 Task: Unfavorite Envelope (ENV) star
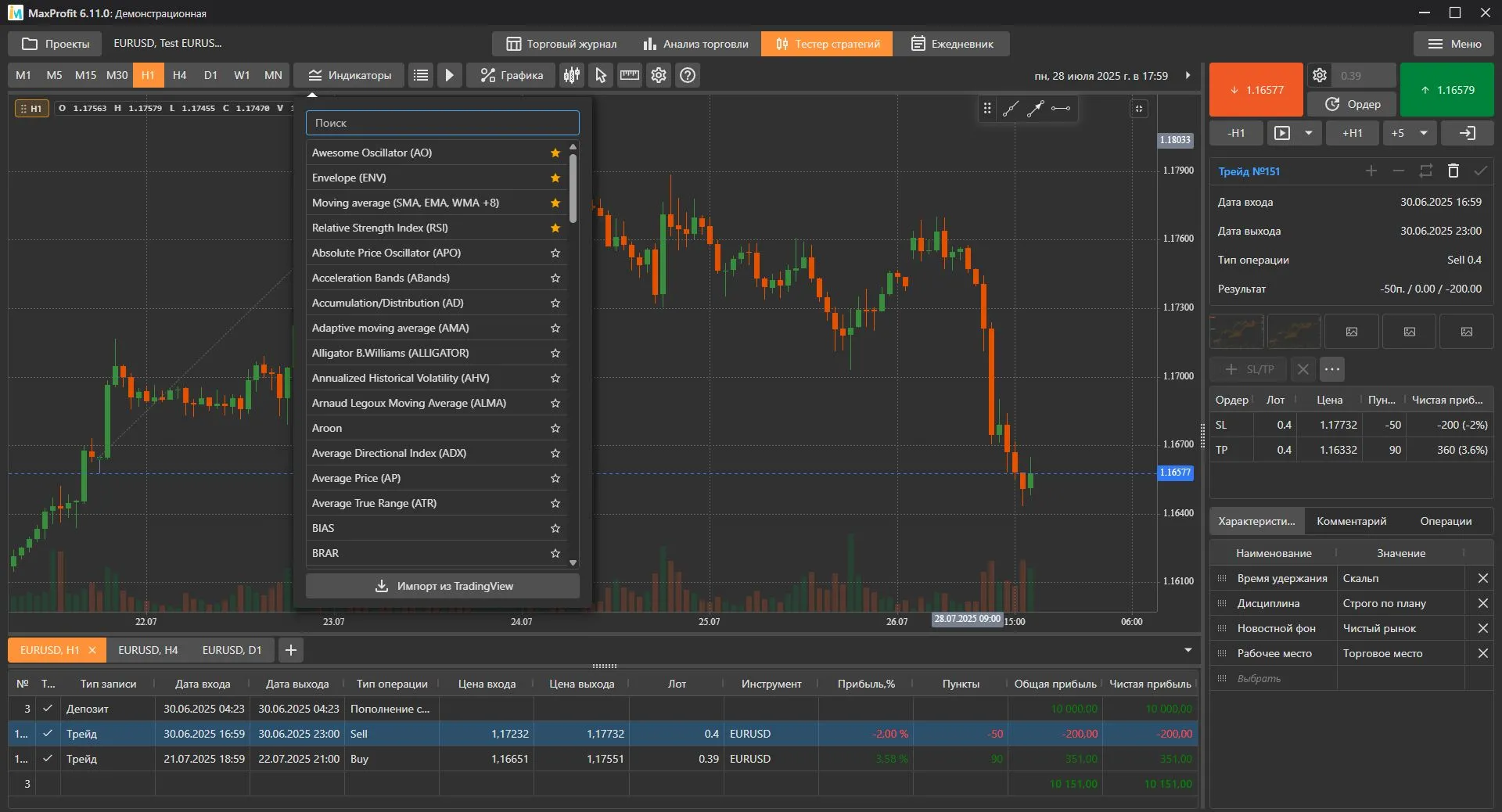[x=555, y=178]
